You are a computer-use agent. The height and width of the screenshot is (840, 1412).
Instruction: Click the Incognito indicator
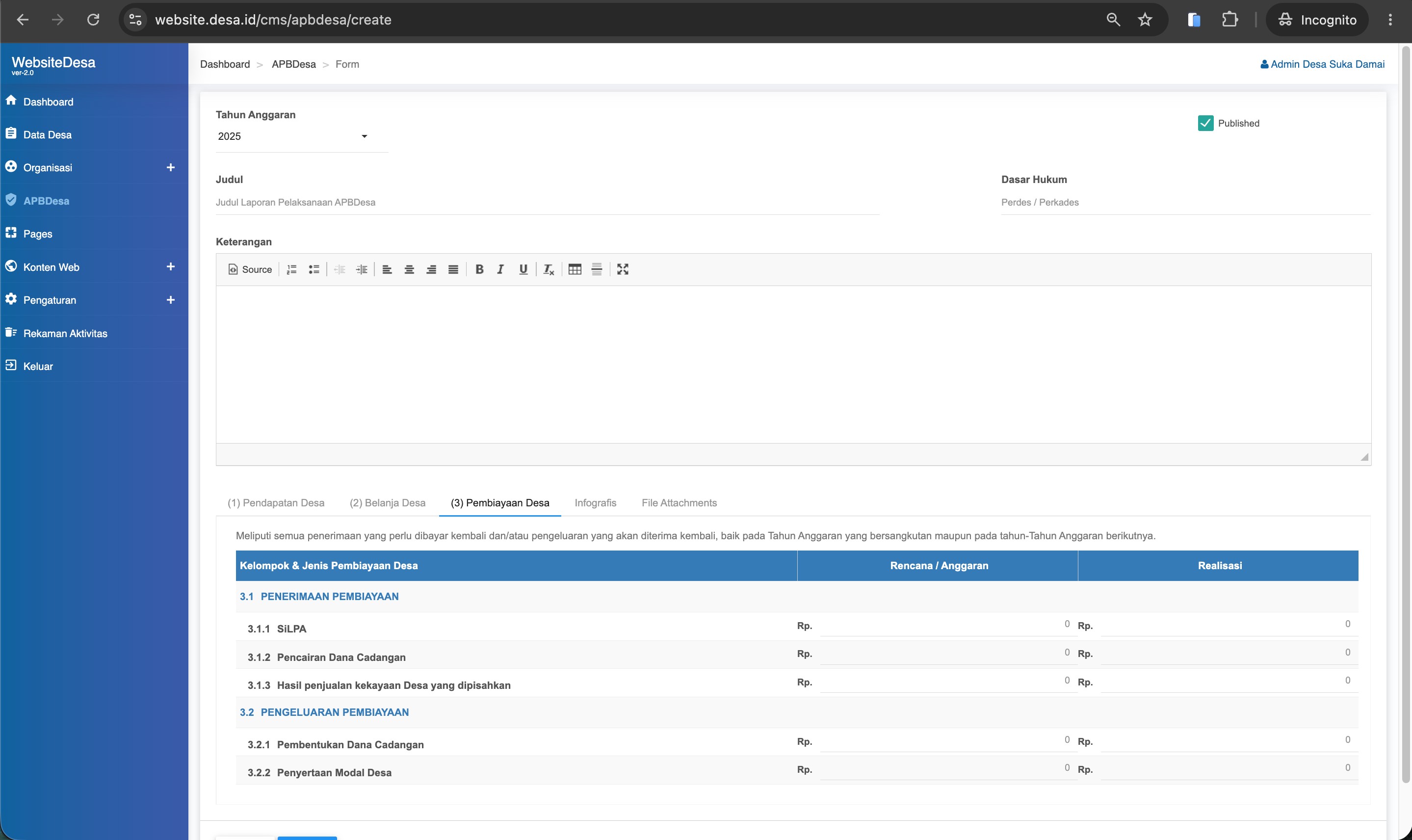(1317, 20)
